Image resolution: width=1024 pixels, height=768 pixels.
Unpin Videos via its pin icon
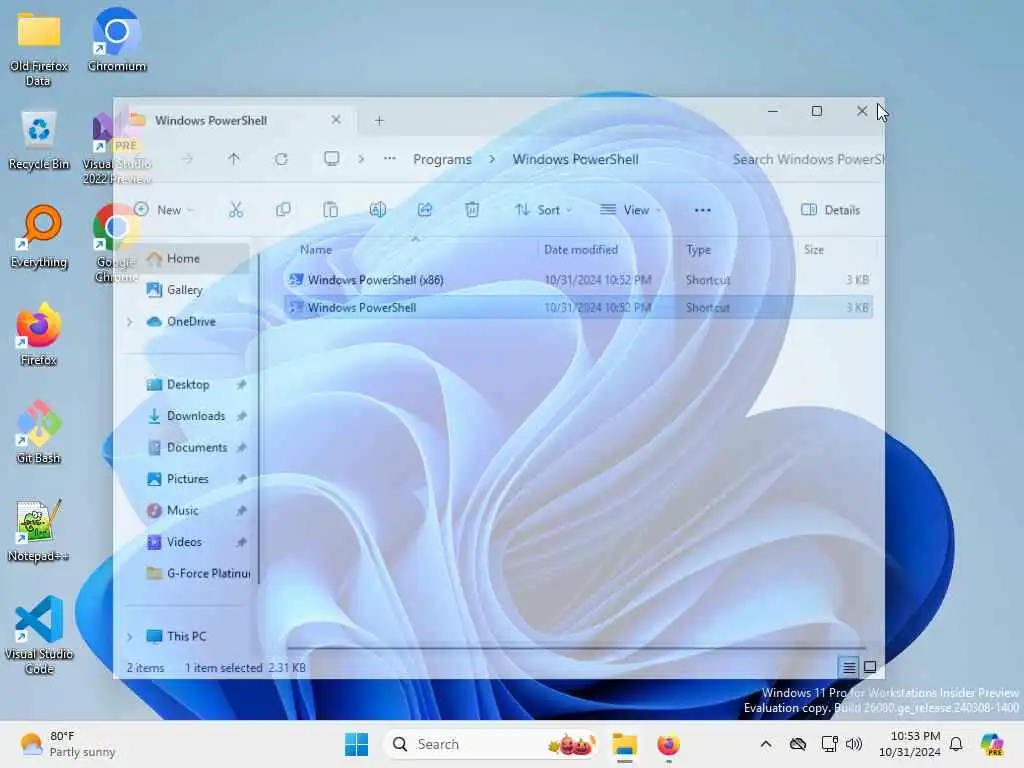pos(242,541)
